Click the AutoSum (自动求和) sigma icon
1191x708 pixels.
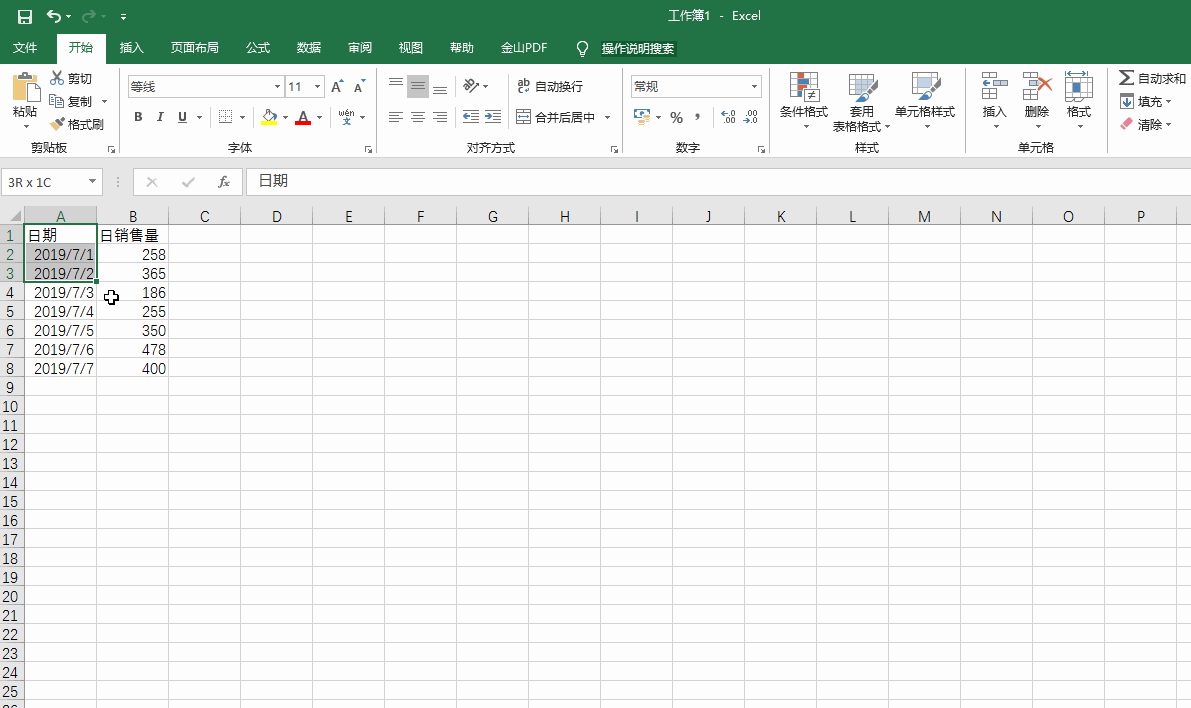point(1126,78)
